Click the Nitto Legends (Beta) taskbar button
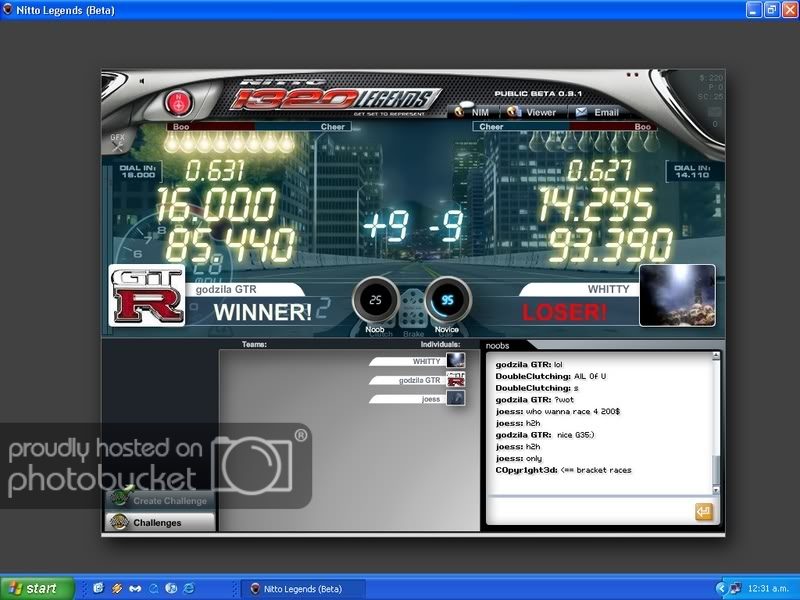The image size is (800, 600). [x=303, y=589]
